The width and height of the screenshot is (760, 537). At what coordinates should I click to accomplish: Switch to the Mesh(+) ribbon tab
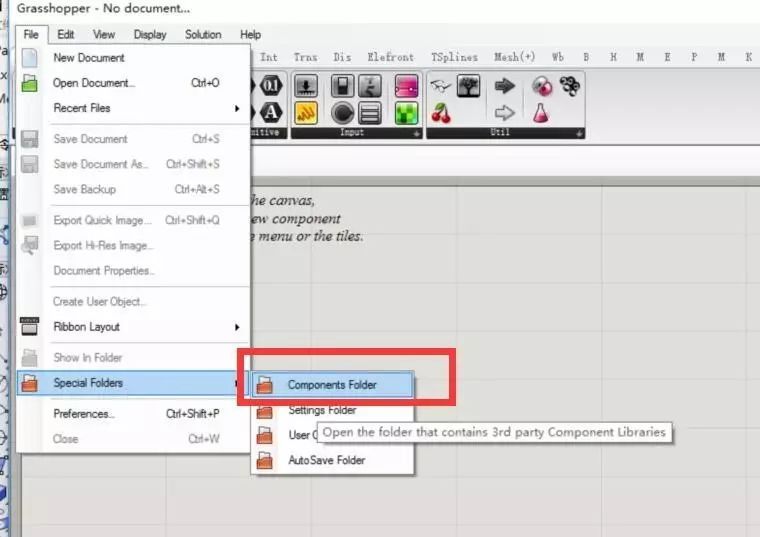click(x=514, y=57)
